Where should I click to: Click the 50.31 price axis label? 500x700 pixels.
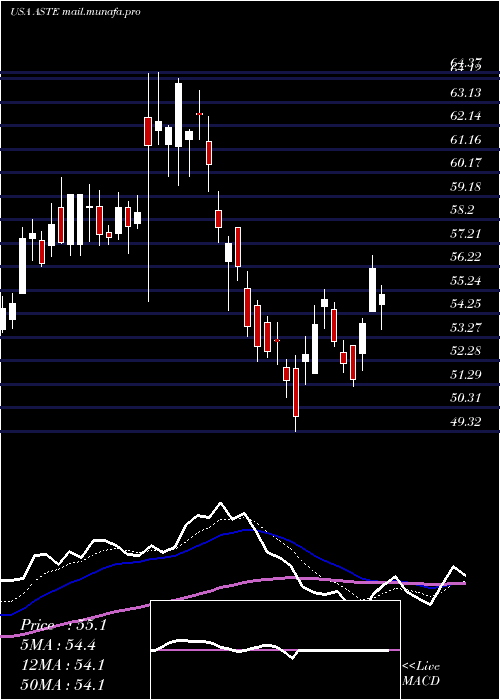(x=466, y=397)
